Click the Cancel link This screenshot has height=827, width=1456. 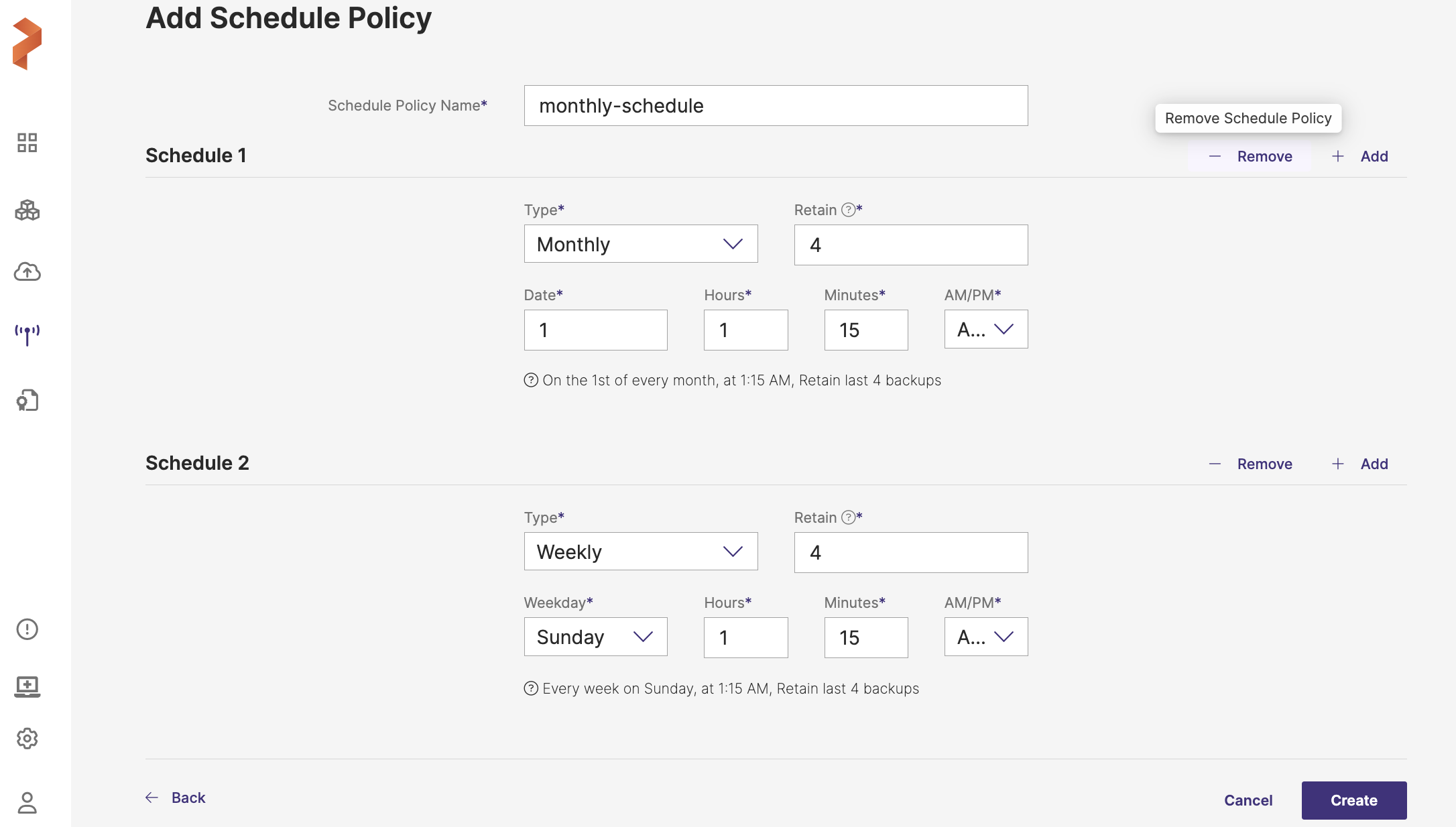[x=1248, y=800]
